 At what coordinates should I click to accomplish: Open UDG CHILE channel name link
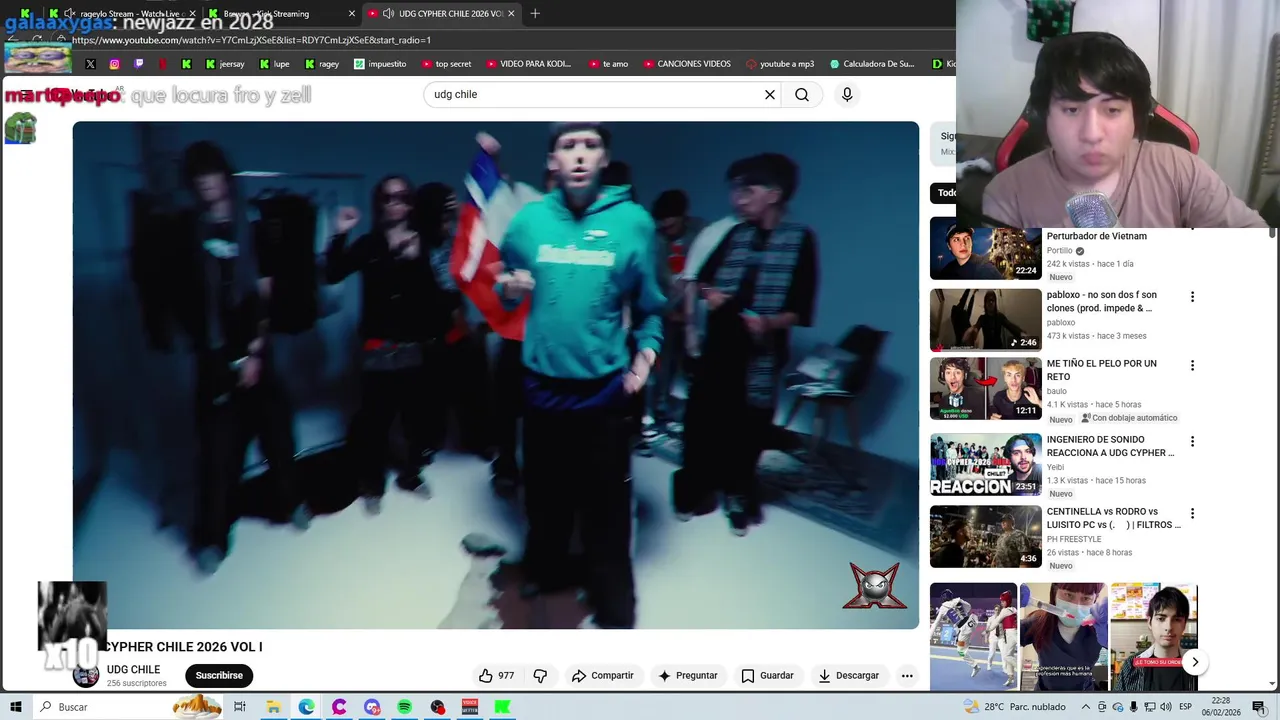[x=133, y=670]
